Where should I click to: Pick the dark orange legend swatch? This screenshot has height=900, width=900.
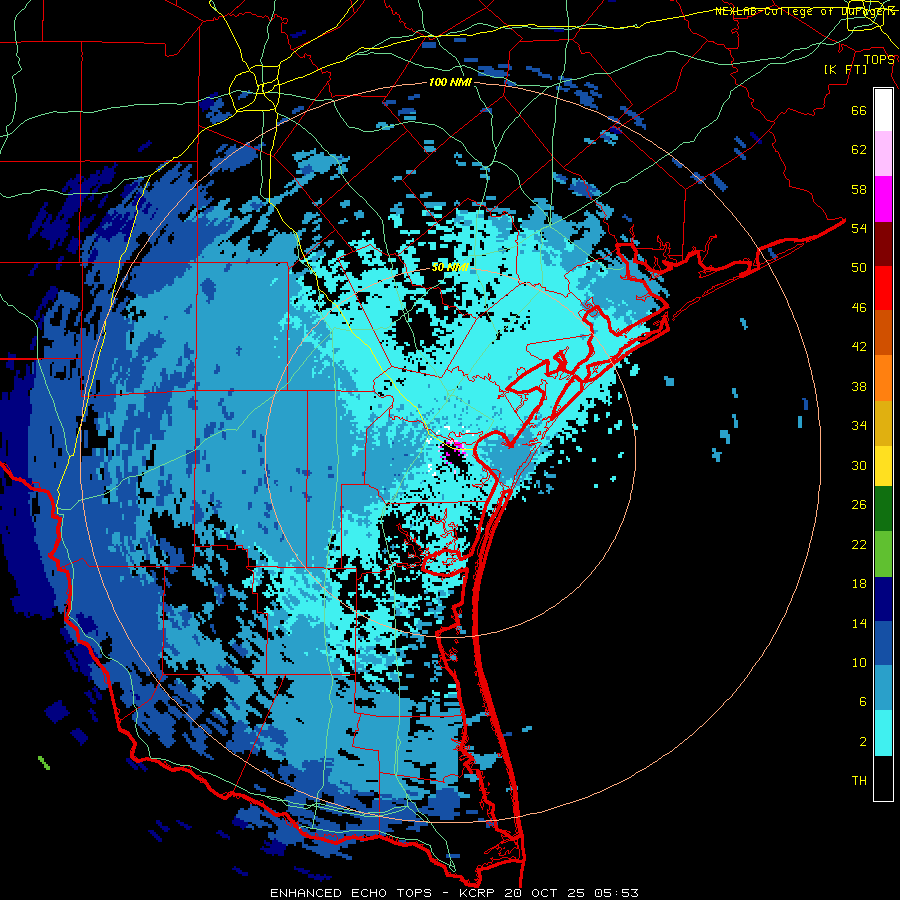(x=883, y=332)
